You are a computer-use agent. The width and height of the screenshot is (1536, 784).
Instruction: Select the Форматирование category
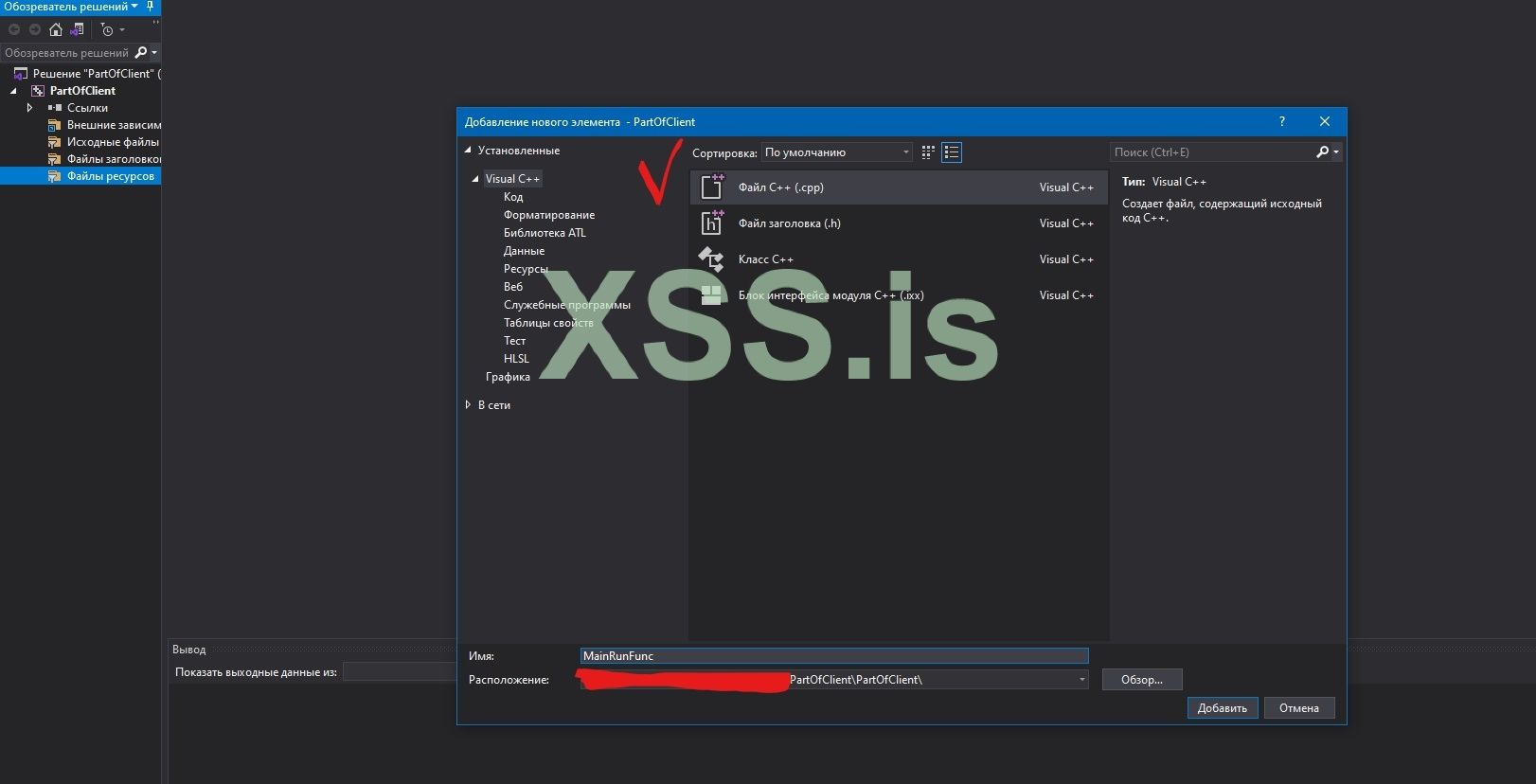click(549, 215)
